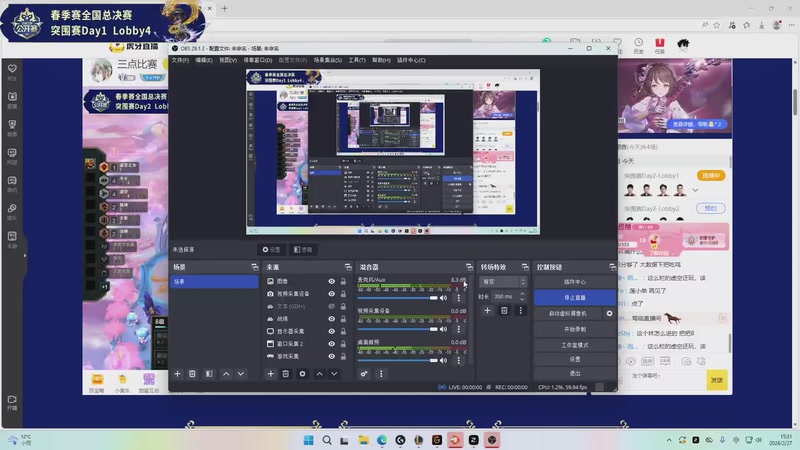Pop out the 控制按钮 dock panel
800x450 pixels.
click(612, 267)
